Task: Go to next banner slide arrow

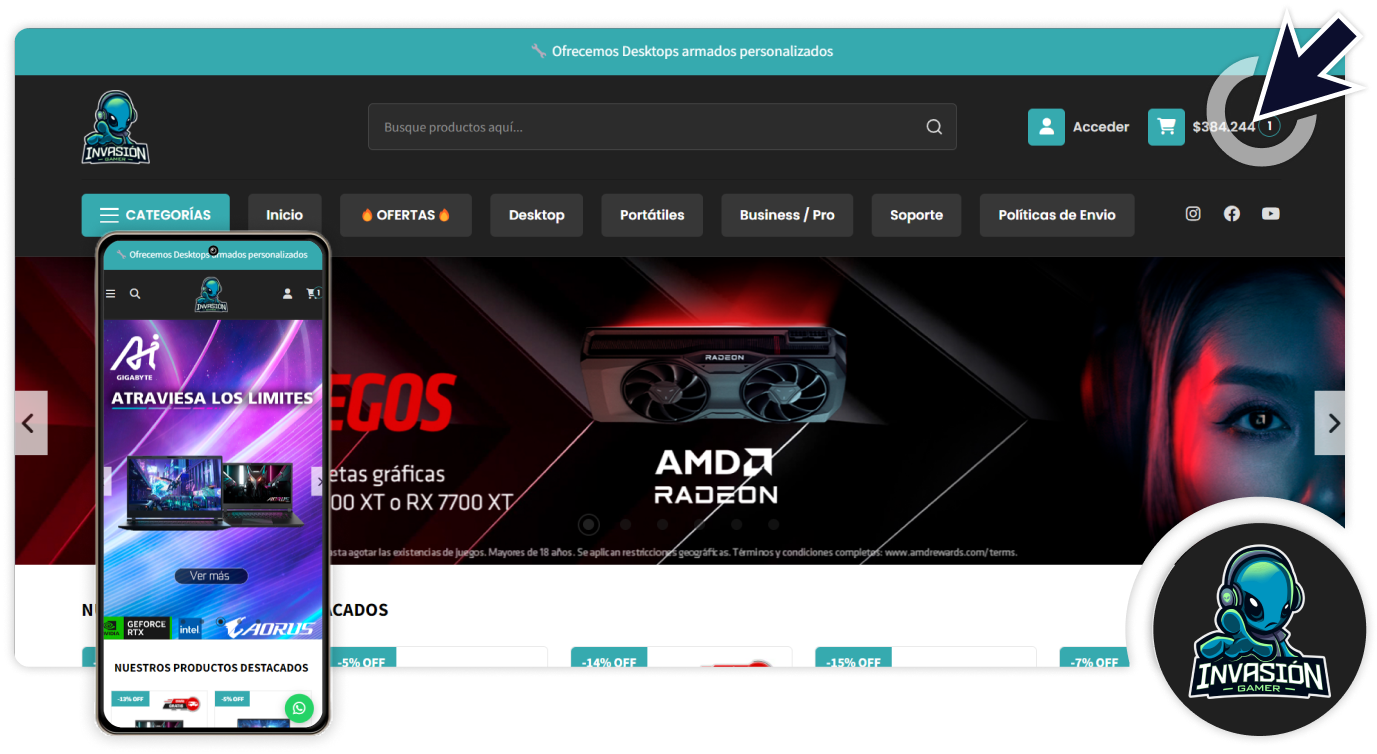Action: point(1331,423)
